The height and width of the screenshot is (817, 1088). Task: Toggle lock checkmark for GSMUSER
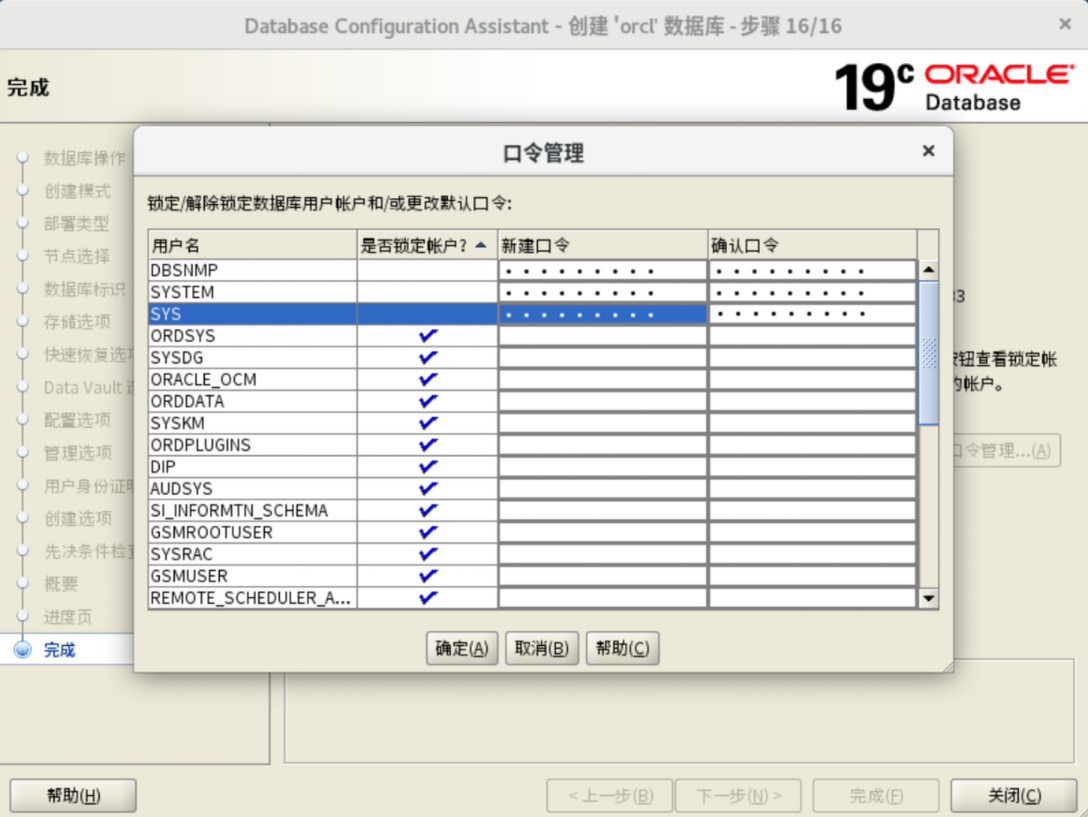(x=428, y=576)
